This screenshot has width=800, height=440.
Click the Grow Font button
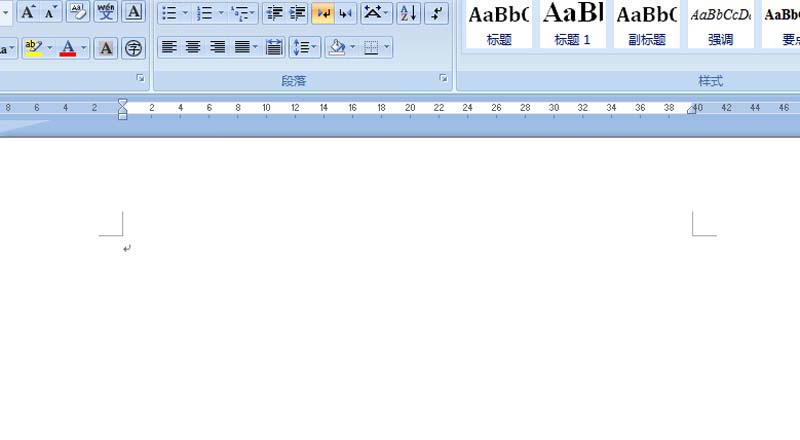coord(28,12)
